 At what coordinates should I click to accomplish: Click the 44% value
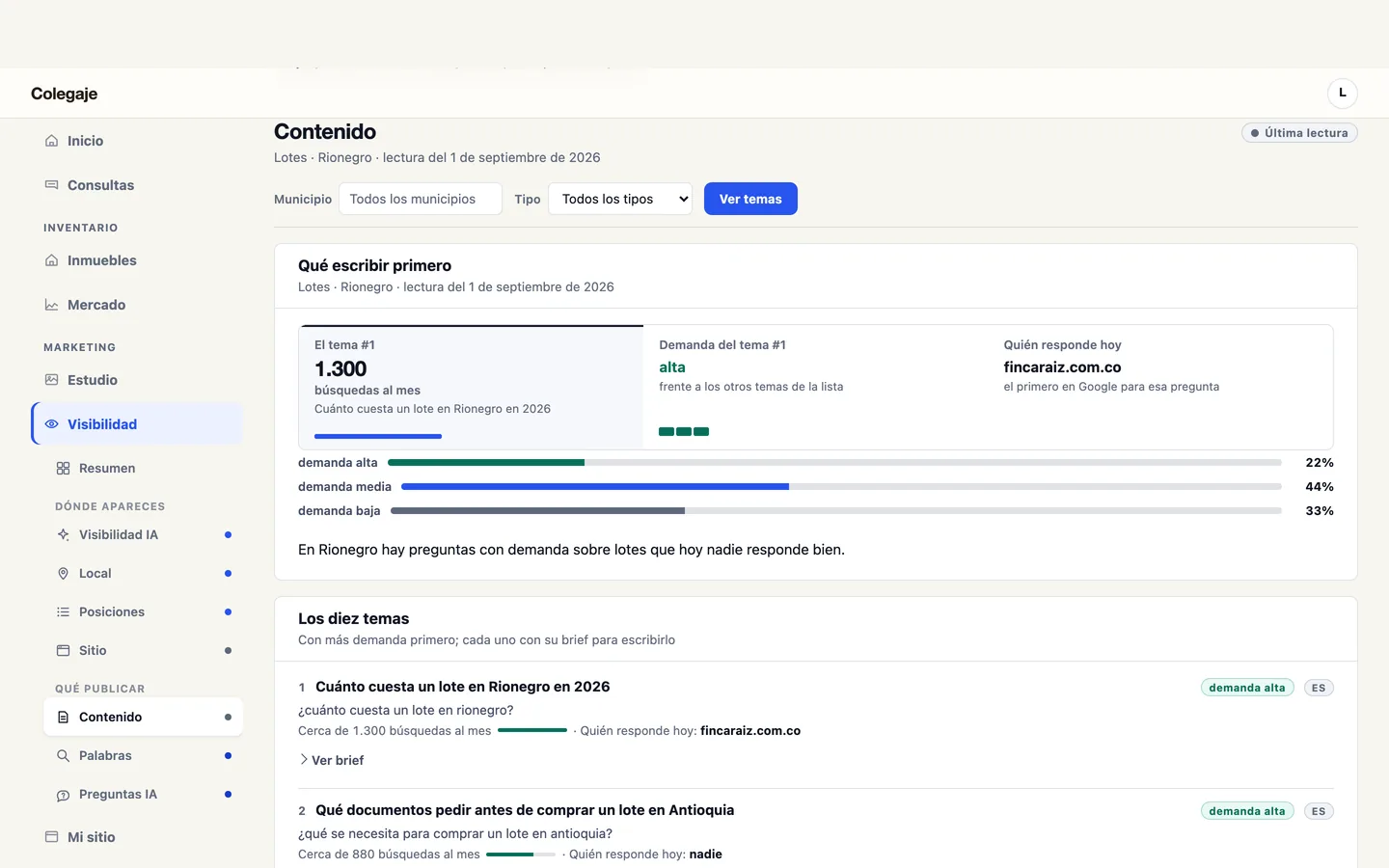1320,487
